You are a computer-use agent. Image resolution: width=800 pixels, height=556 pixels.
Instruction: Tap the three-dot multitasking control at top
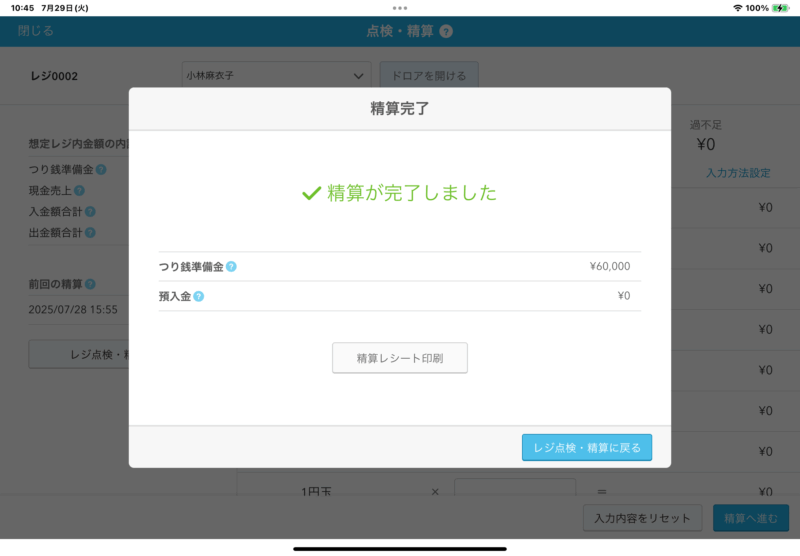point(400,8)
